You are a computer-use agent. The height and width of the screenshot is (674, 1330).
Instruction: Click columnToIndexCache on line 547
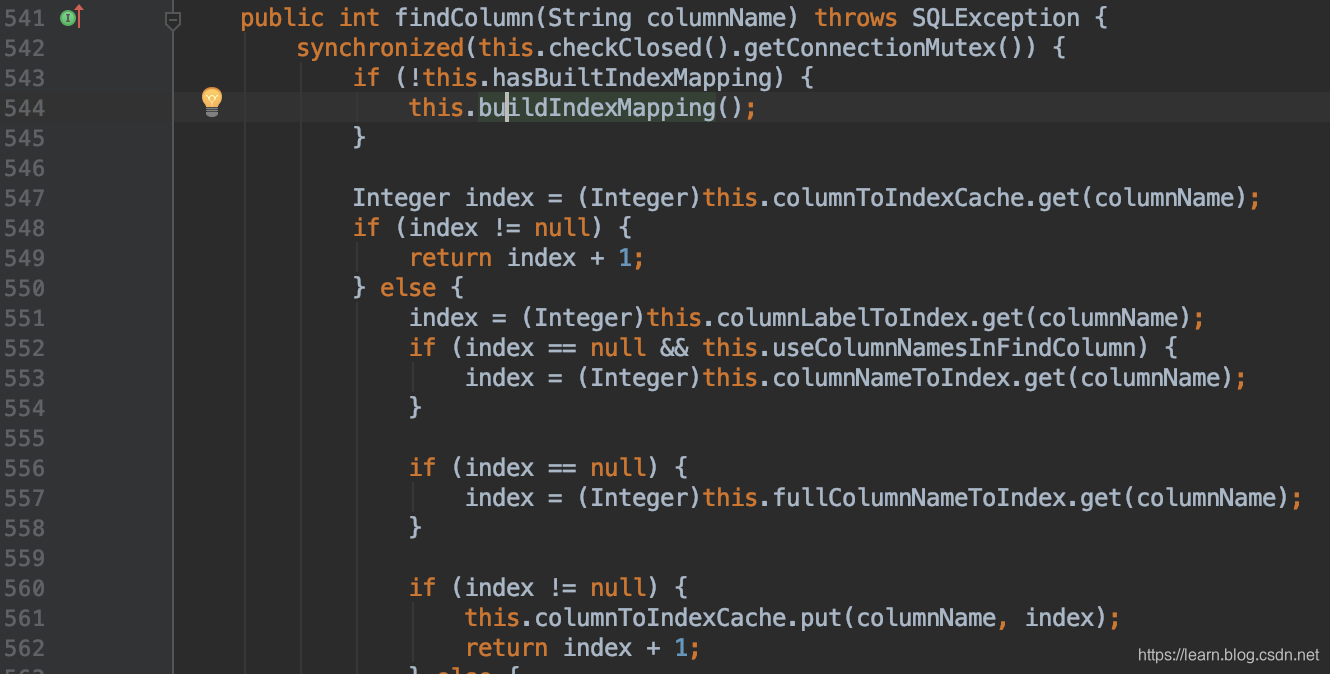[x=899, y=198]
